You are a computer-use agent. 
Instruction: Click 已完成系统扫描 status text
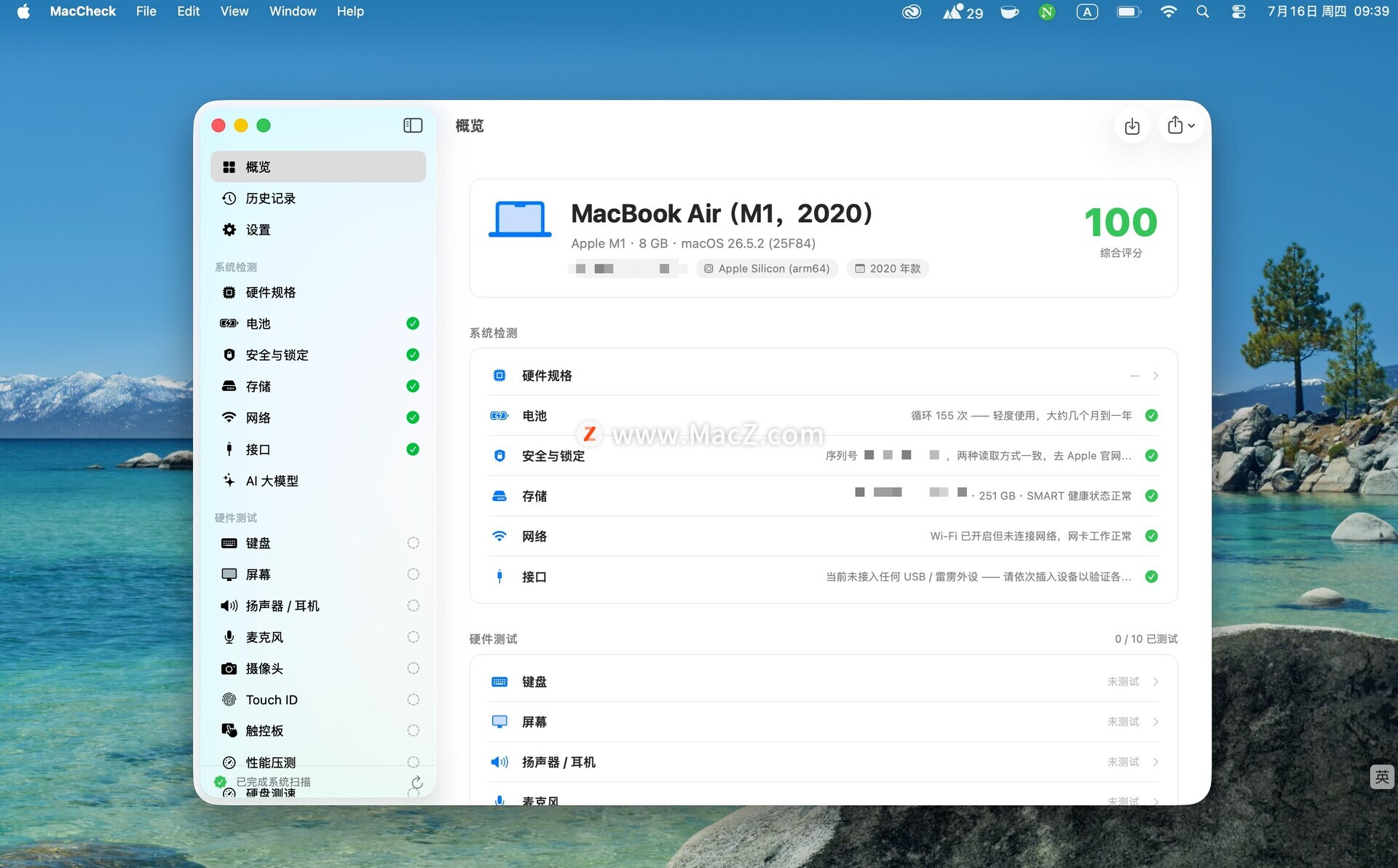(x=274, y=781)
